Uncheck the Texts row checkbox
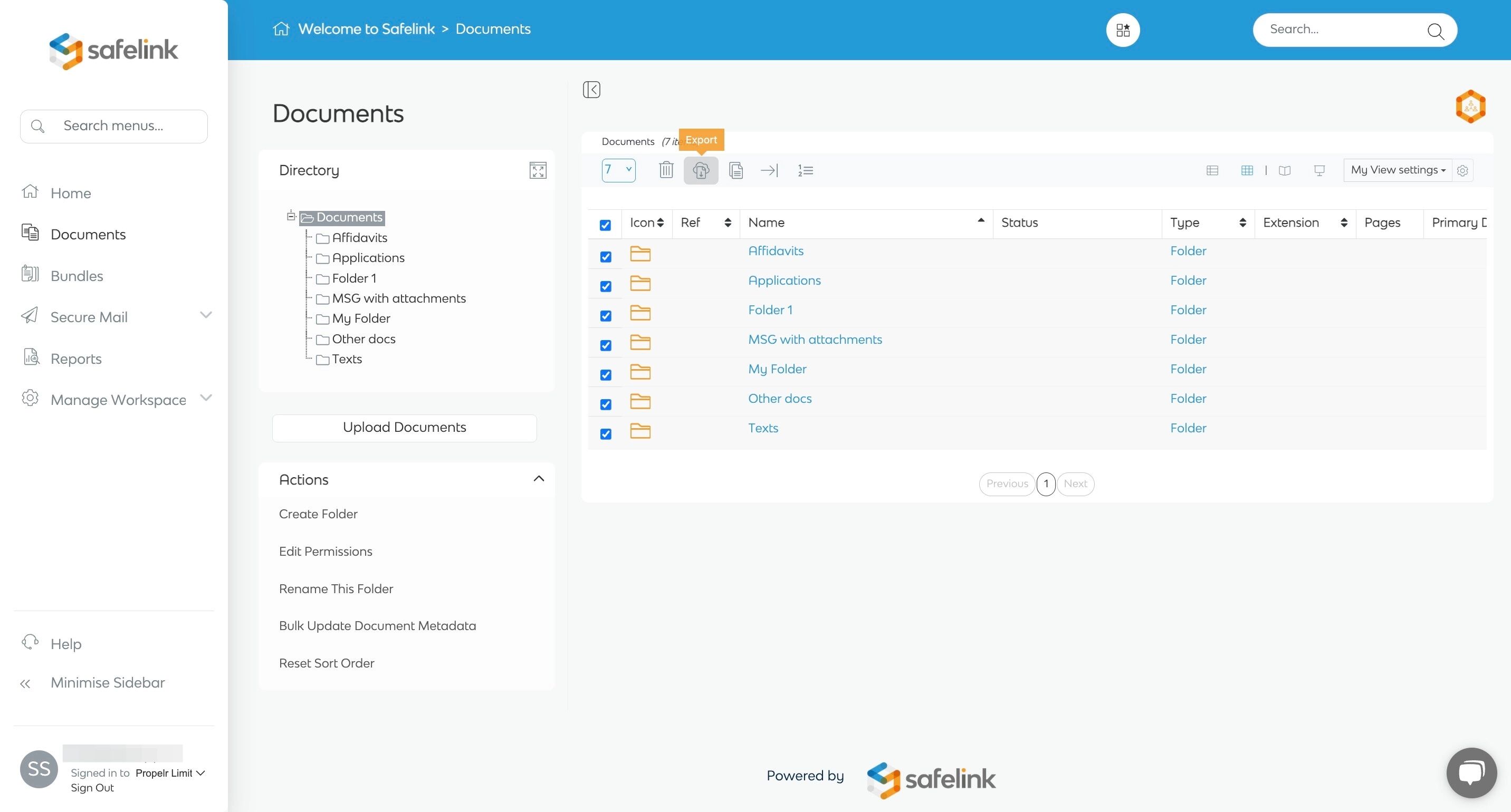 click(x=605, y=434)
